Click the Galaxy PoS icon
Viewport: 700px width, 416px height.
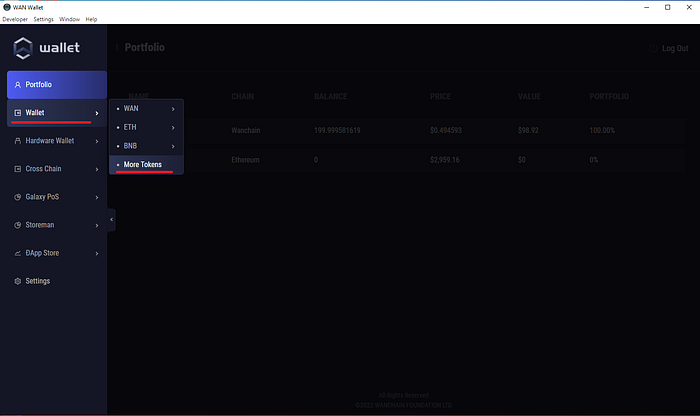17,197
